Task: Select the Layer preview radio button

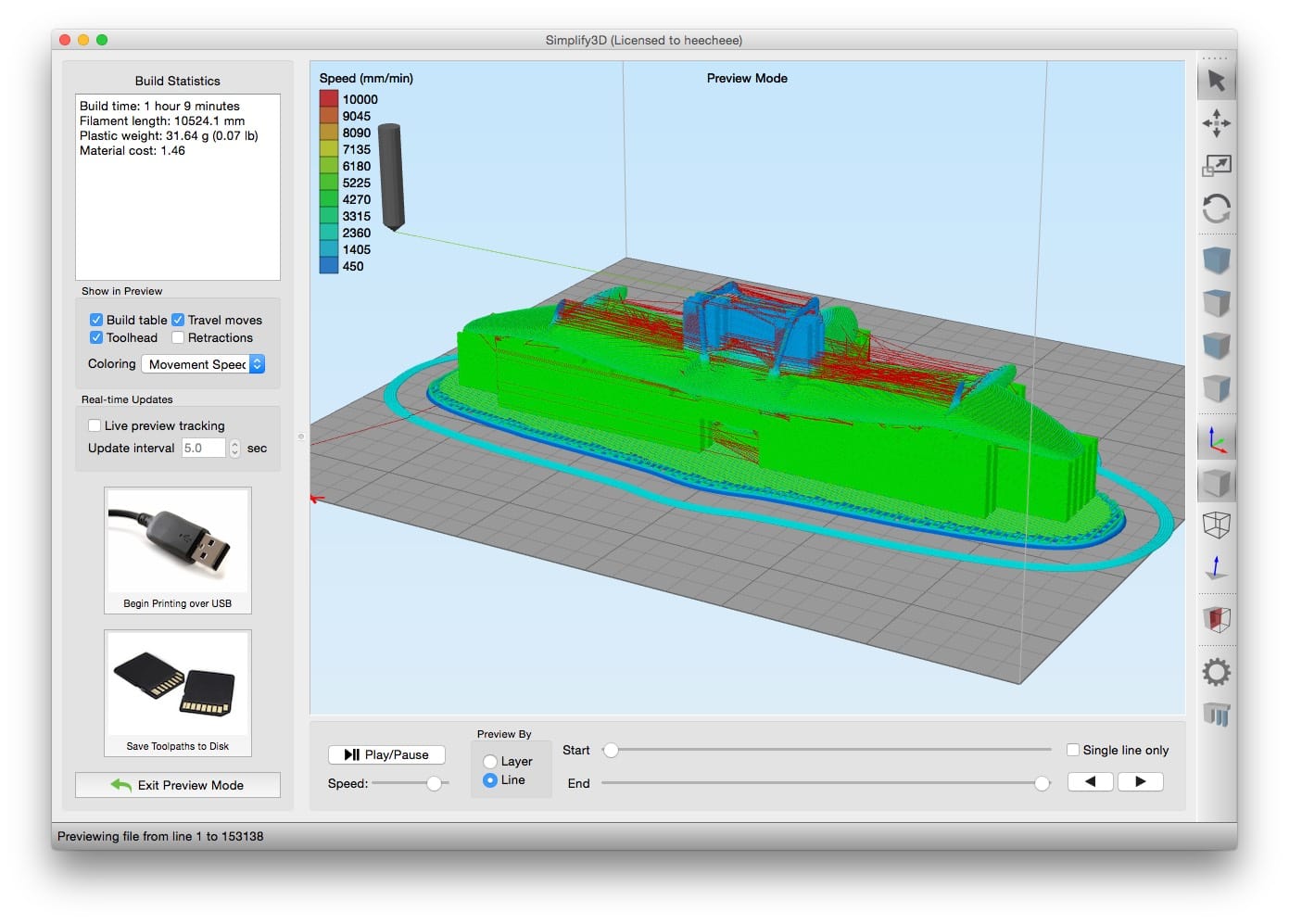Action: click(490, 762)
